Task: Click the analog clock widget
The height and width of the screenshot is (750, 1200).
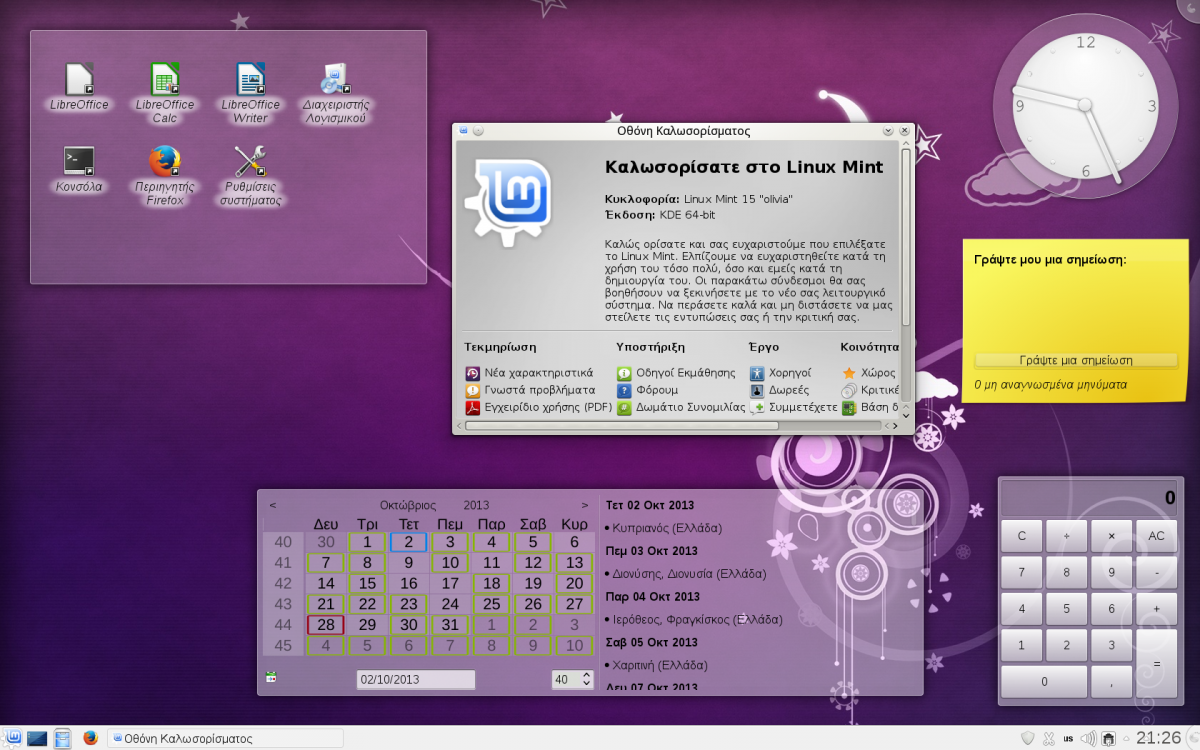Action: tap(1087, 105)
